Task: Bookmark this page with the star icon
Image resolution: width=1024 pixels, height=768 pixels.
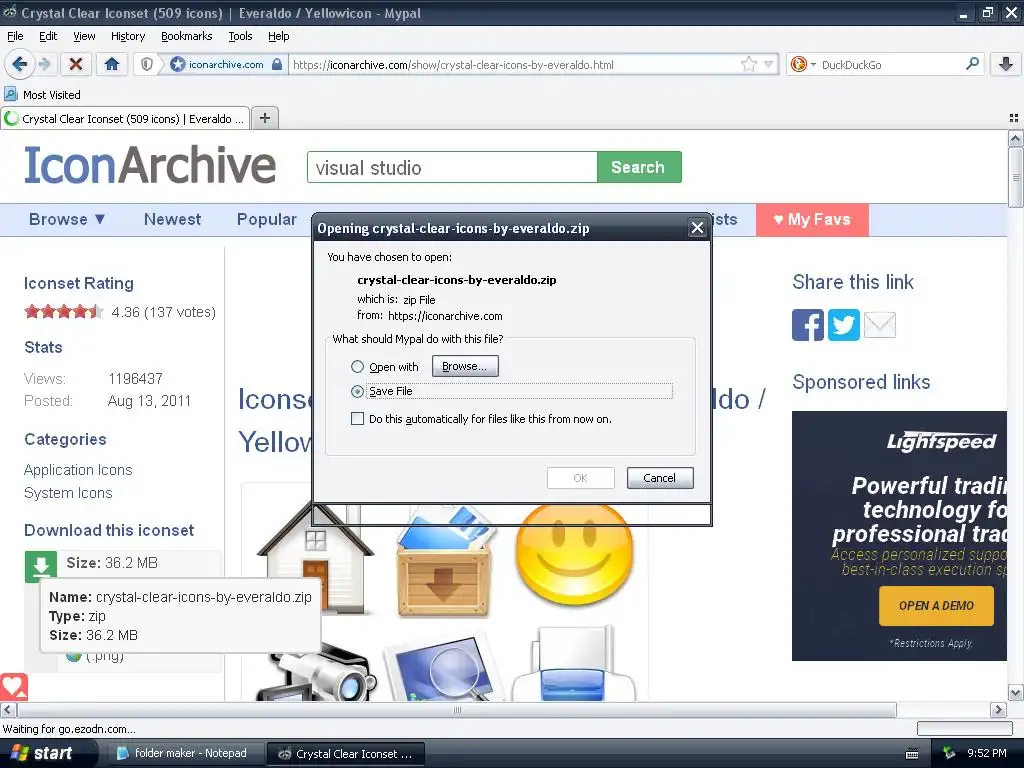Action: (748, 64)
